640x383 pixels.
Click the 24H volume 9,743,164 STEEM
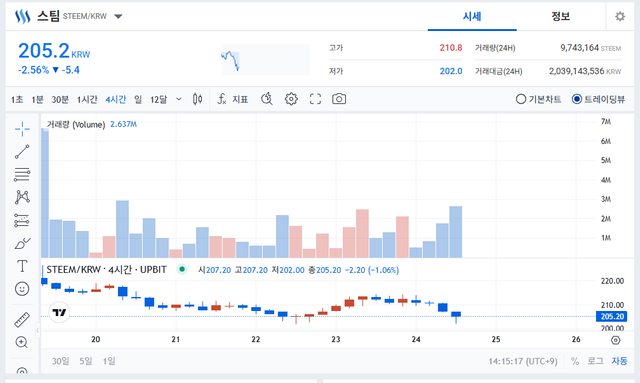tap(591, 48)
